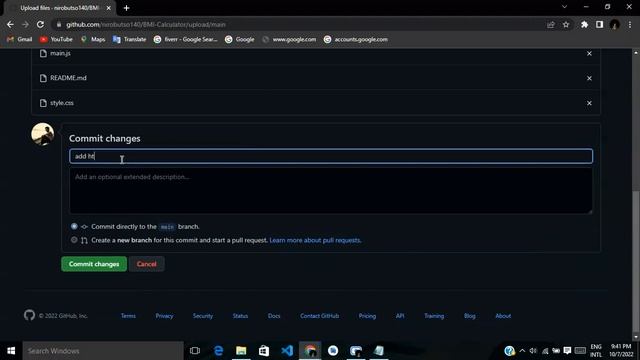
Task: Open the Chrome three-dot menu
Action: pos(630,24)
